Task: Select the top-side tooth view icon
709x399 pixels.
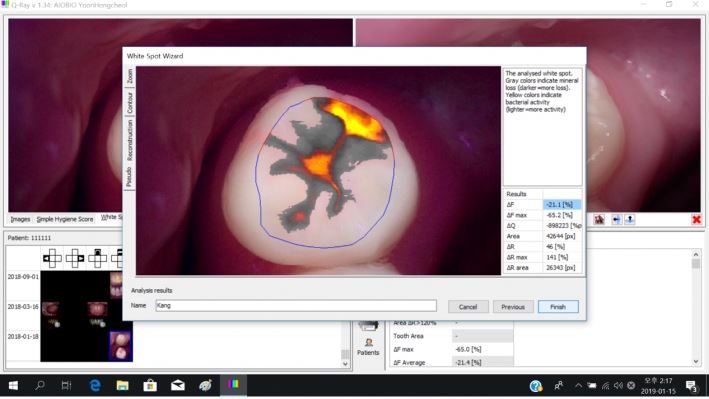Action: coord(97,258)
